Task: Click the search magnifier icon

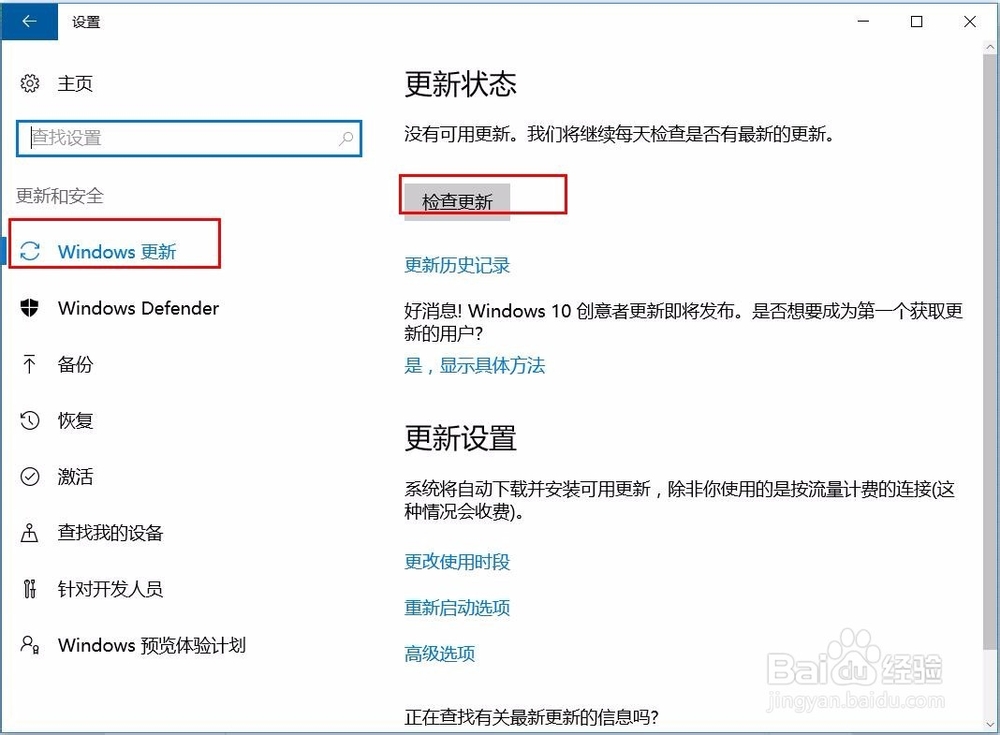Action: [x=346, y=138]
